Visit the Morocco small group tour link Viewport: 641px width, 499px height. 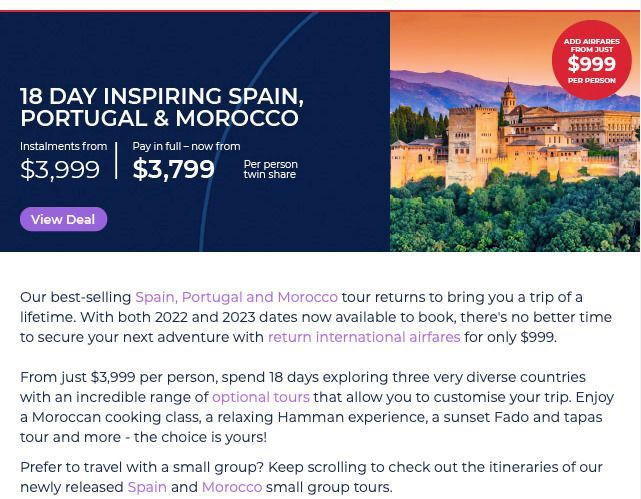[x=232, y=487]
